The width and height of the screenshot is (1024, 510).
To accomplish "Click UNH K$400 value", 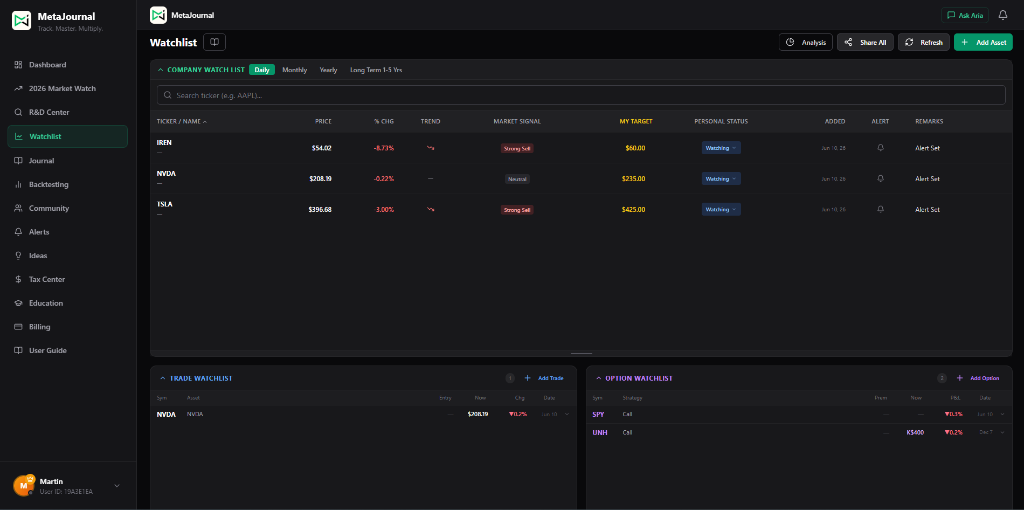I will (915, 432).
